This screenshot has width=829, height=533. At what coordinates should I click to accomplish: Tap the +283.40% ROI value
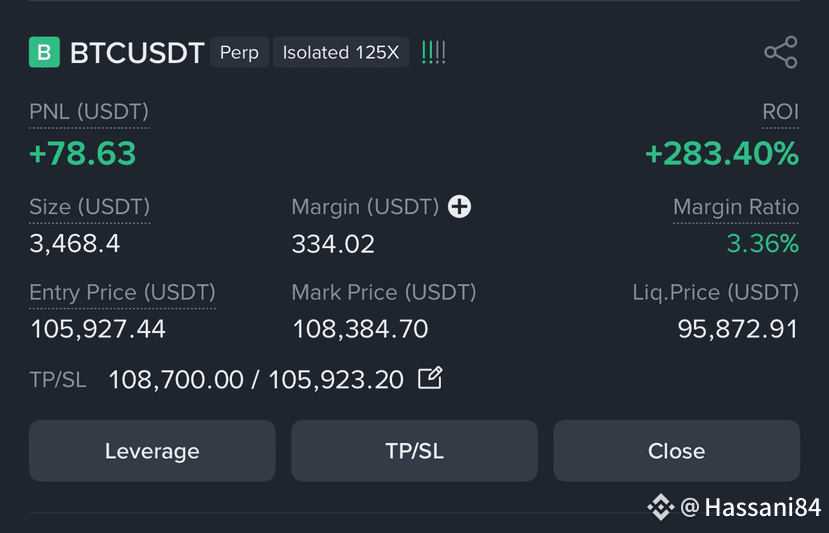click(722, 153)
